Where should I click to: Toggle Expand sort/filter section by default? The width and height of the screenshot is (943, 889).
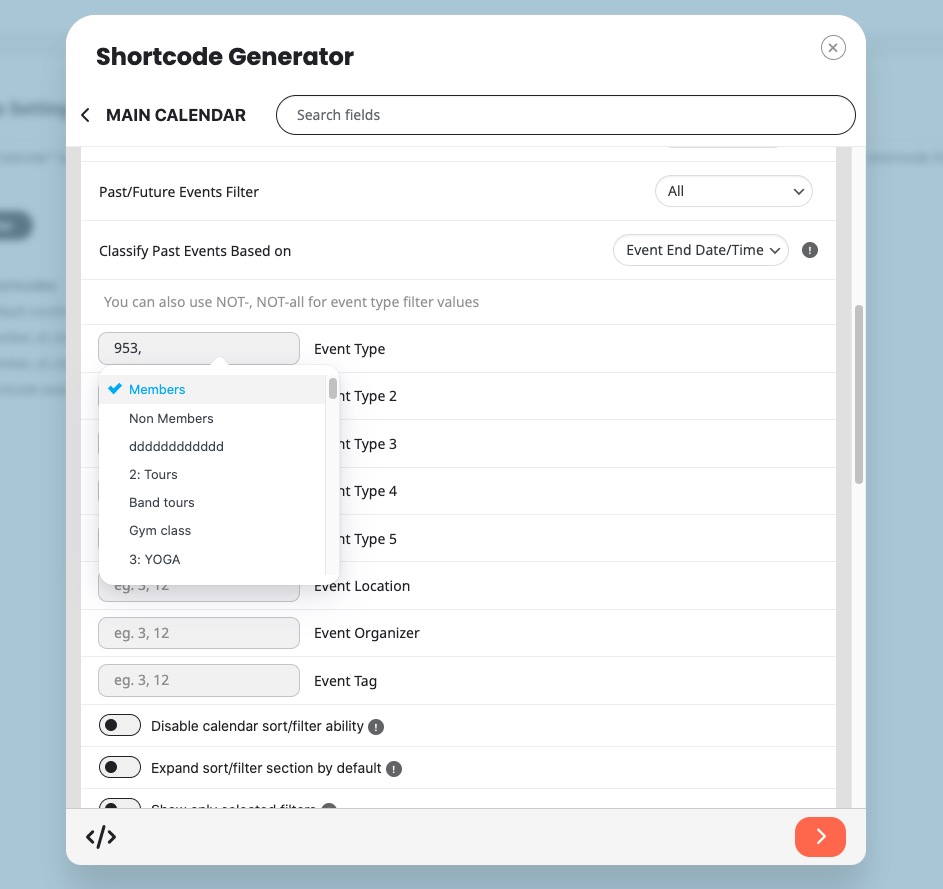tap(119, 768)
